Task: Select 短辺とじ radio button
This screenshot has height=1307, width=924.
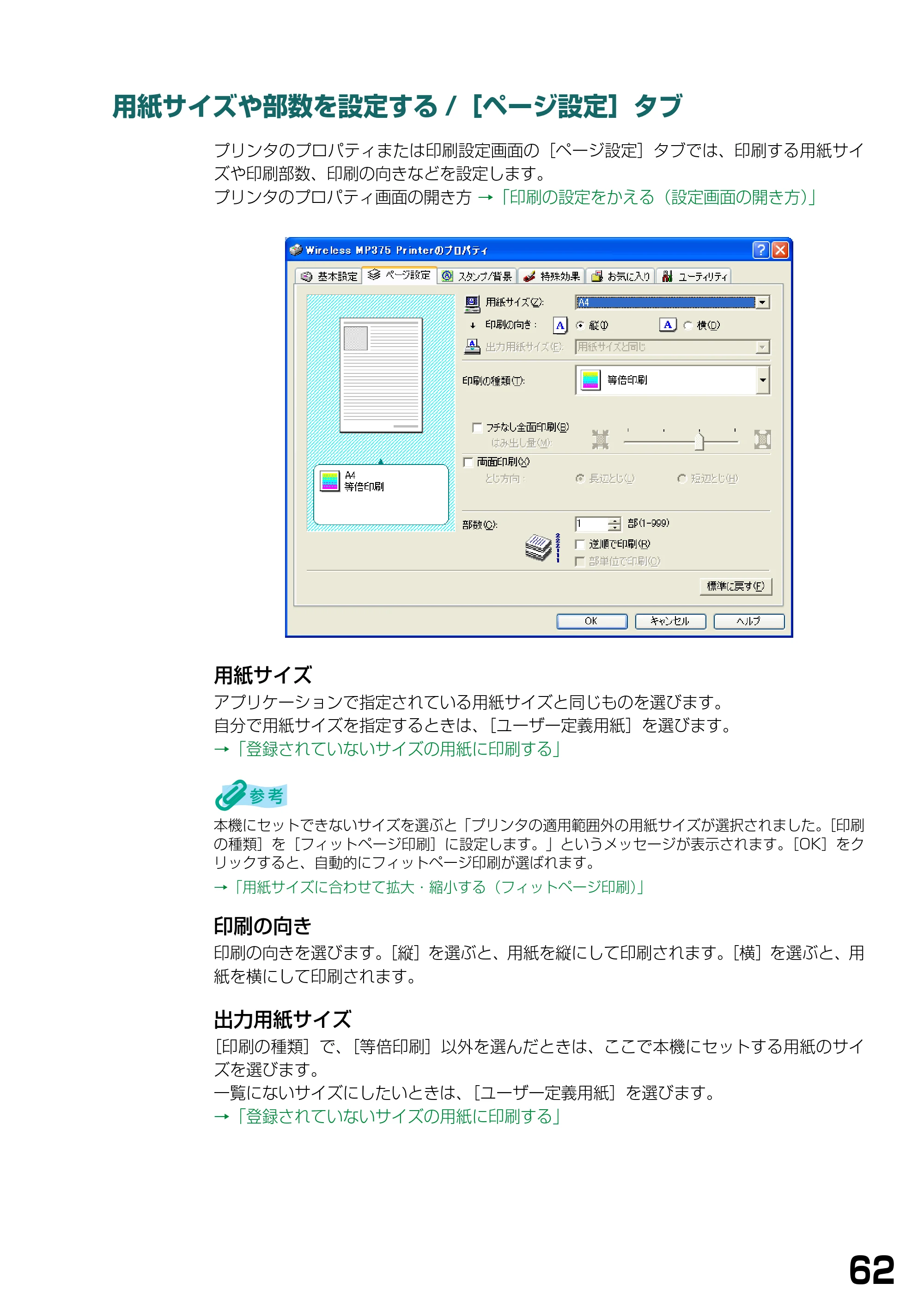Action: pyautogui.click(x=681, y=479)
